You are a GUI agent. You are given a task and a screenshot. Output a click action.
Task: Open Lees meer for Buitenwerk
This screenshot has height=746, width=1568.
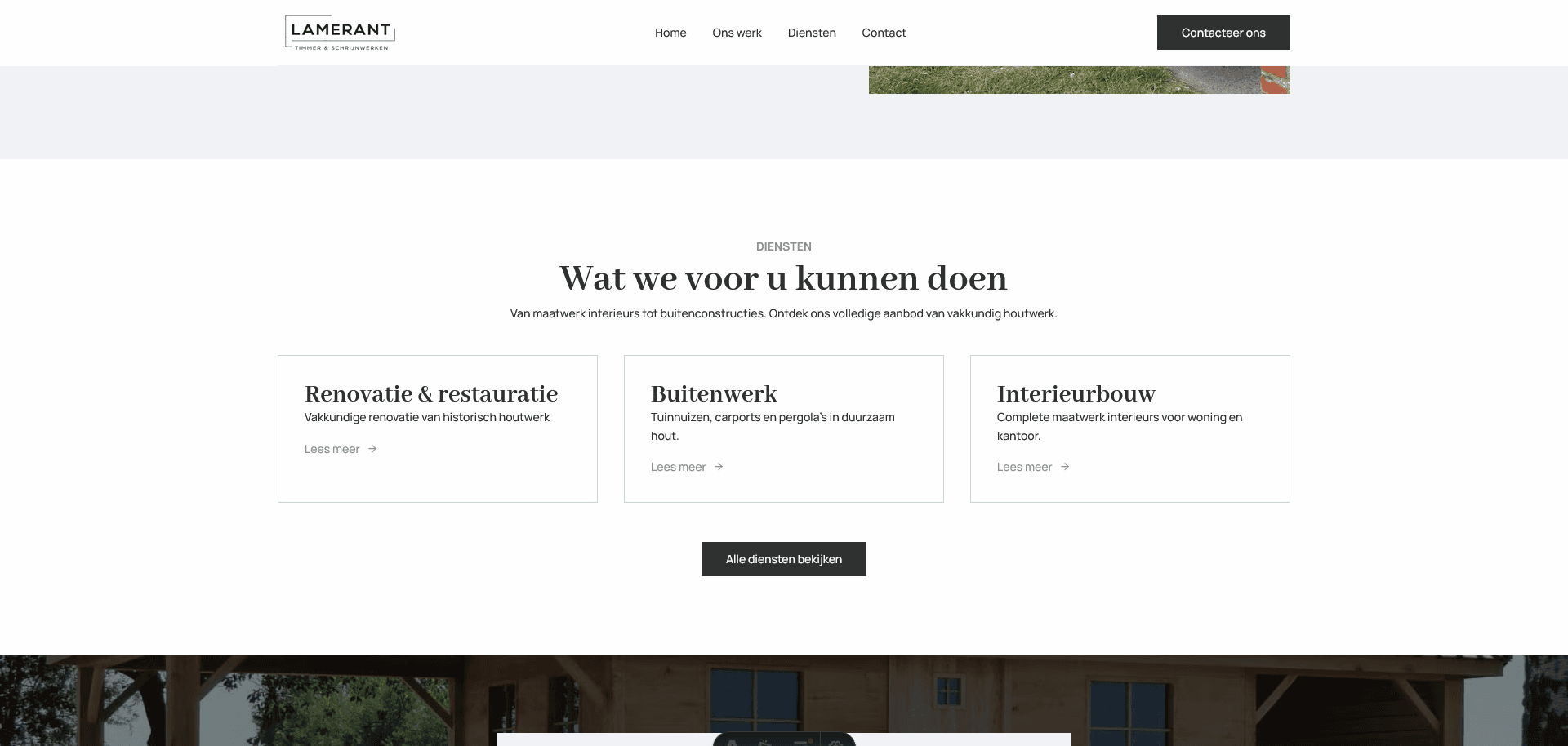tap(678, 466)
